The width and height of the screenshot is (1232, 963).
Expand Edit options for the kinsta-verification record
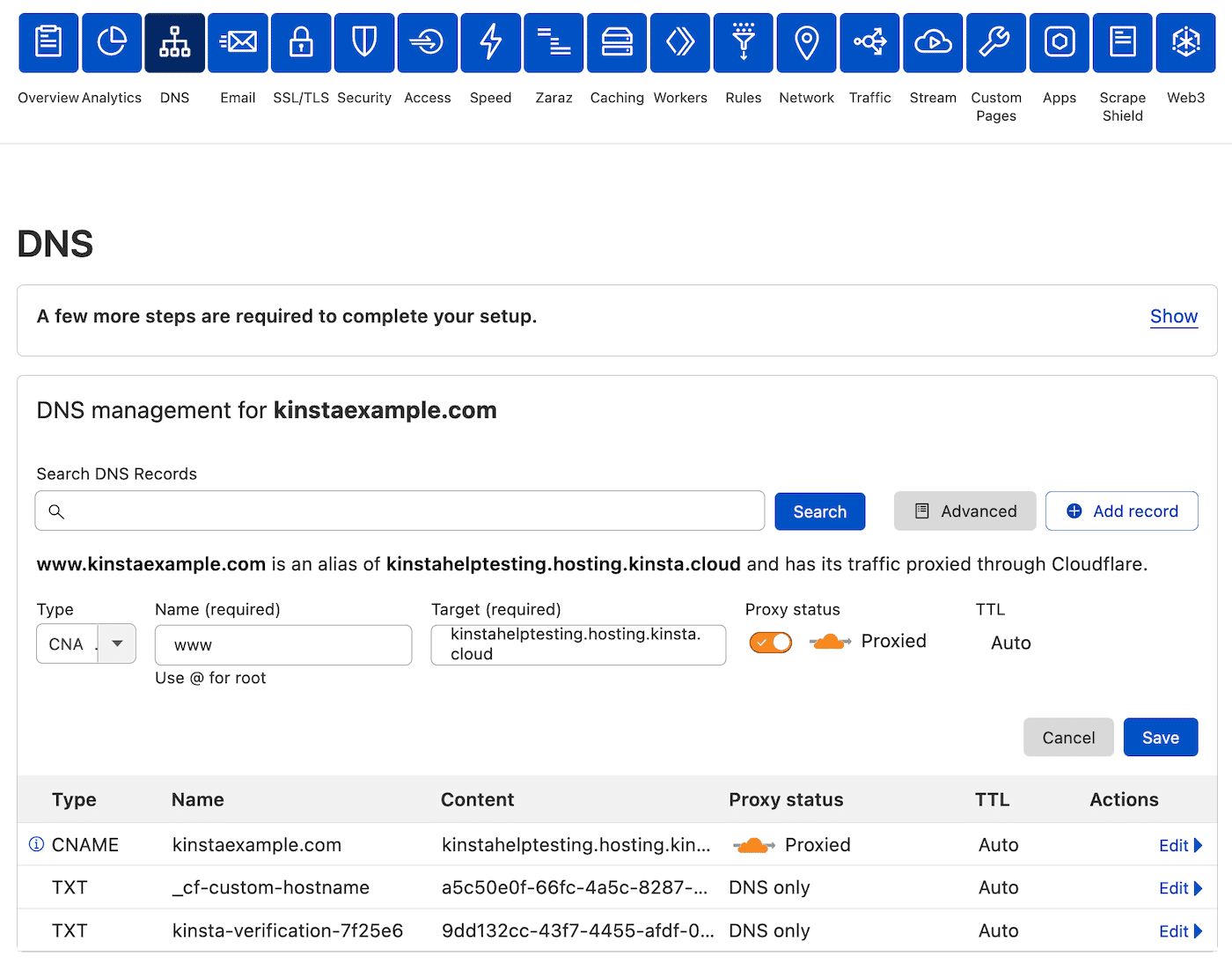point(1180,930)
